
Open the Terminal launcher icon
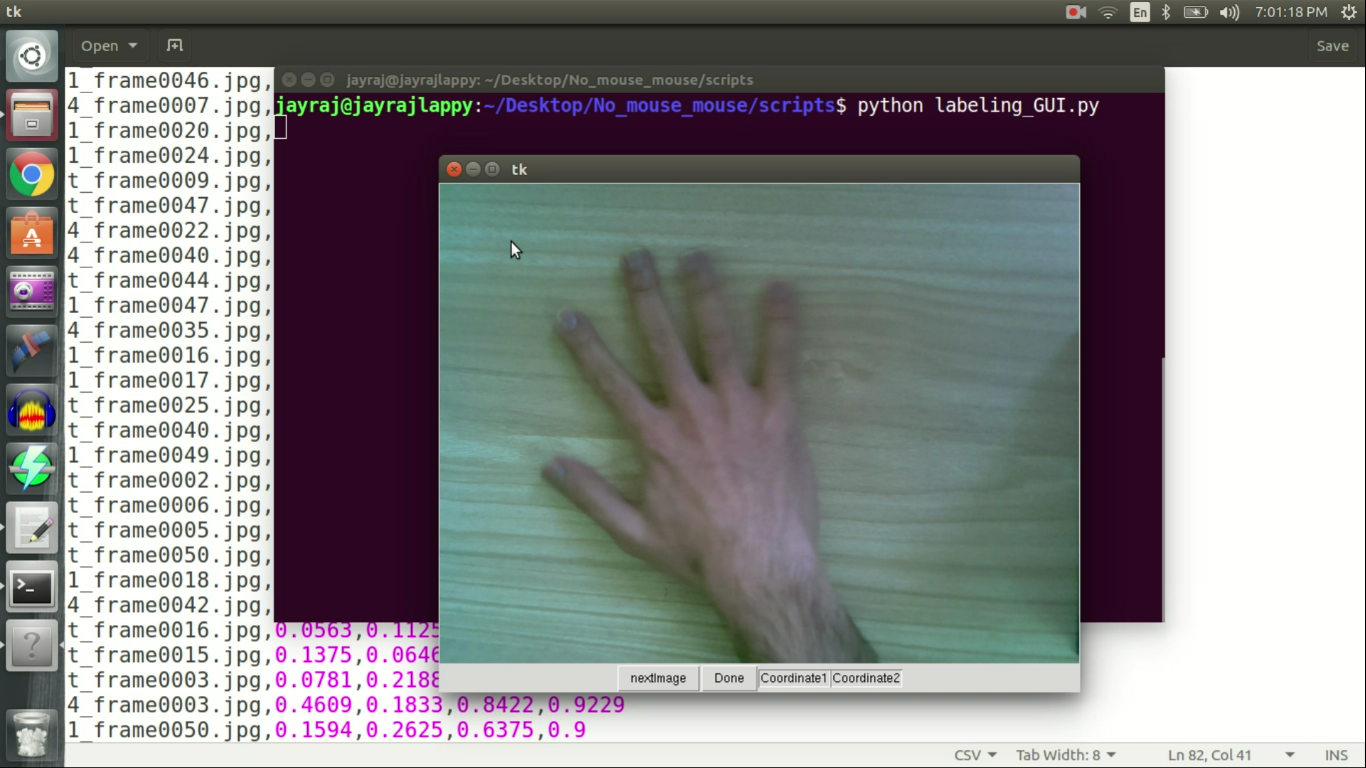click(32, 588)
